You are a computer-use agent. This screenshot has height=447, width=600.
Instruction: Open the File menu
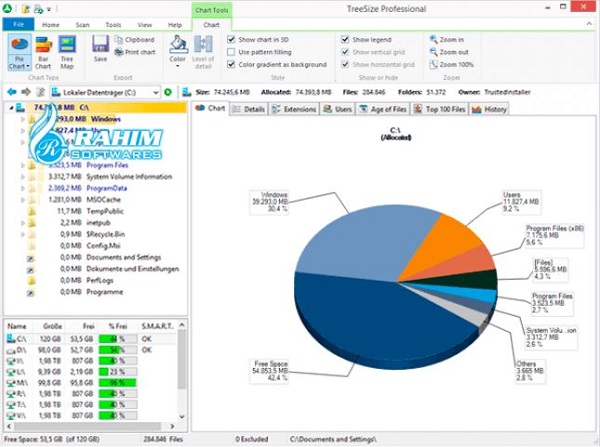coord(18,24)
